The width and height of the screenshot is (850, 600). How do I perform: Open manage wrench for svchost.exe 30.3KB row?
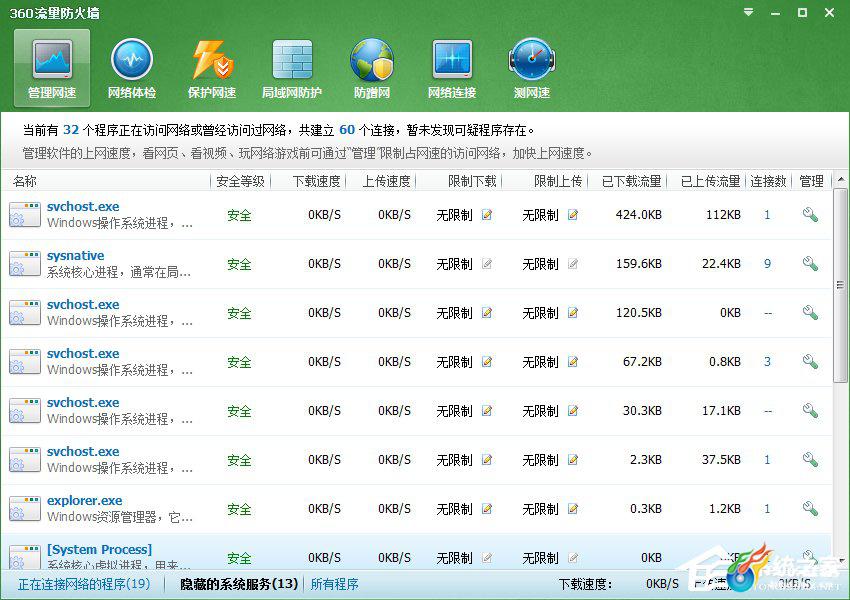click(x=810, y=410)
